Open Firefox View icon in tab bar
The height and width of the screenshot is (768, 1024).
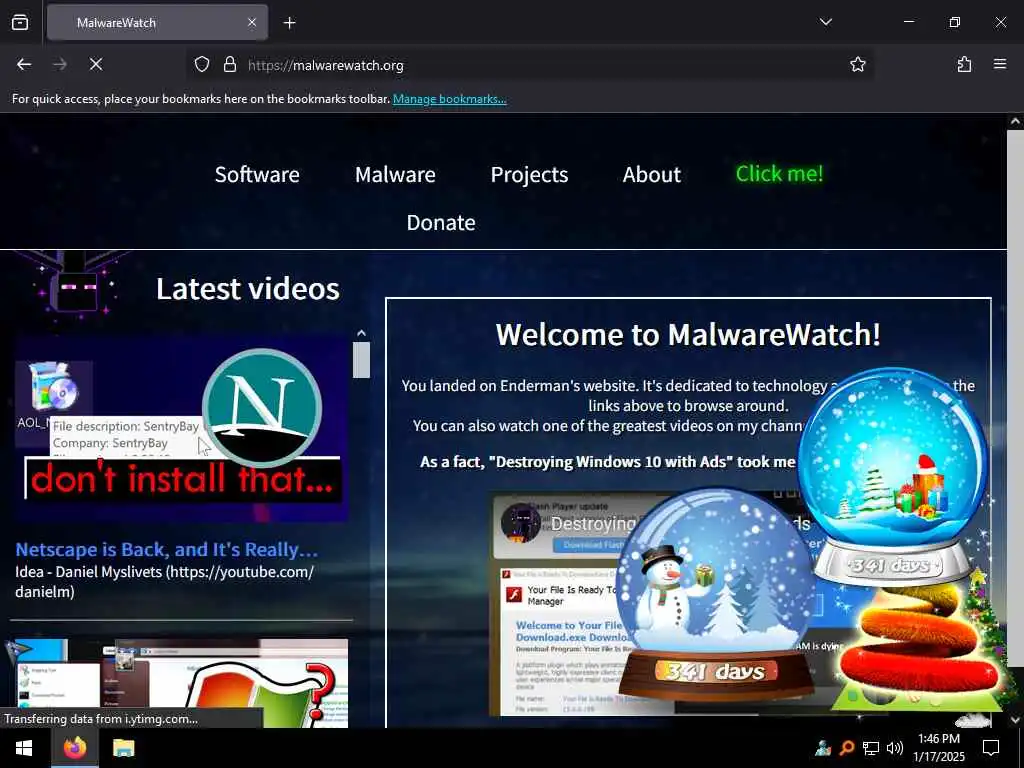[x=20, y=22]
